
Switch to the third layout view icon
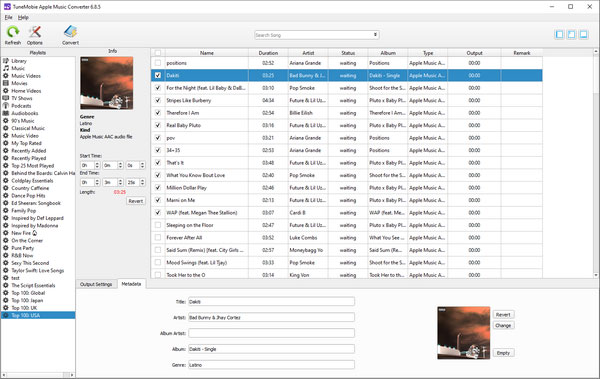583,35
